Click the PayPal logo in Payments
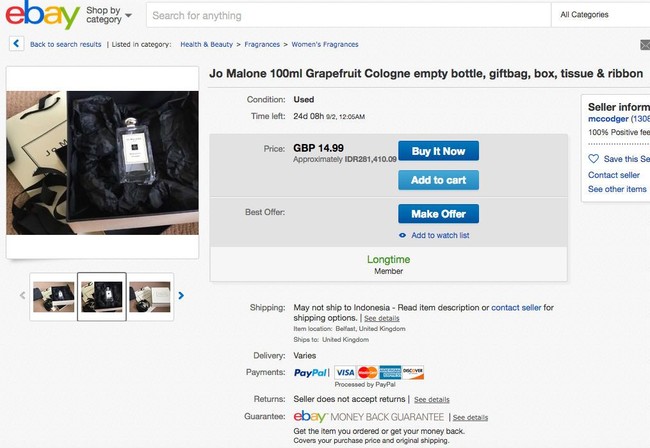This screenshot has height=448, width=650. coord(311,372)
